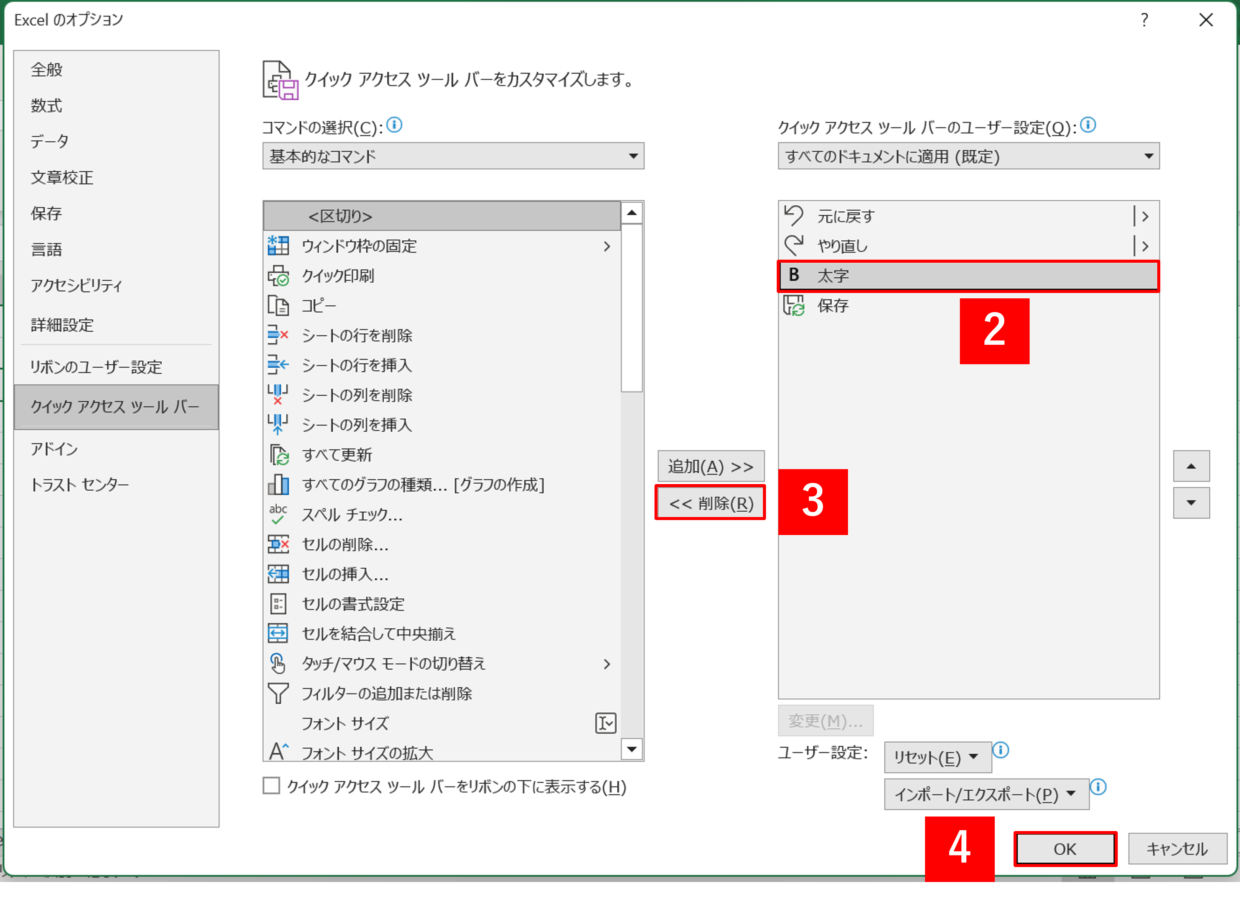Switch to リボンのユーザー設定 category
The image size is (1240, 900).
pyautogui.click(x=116, y=367)
